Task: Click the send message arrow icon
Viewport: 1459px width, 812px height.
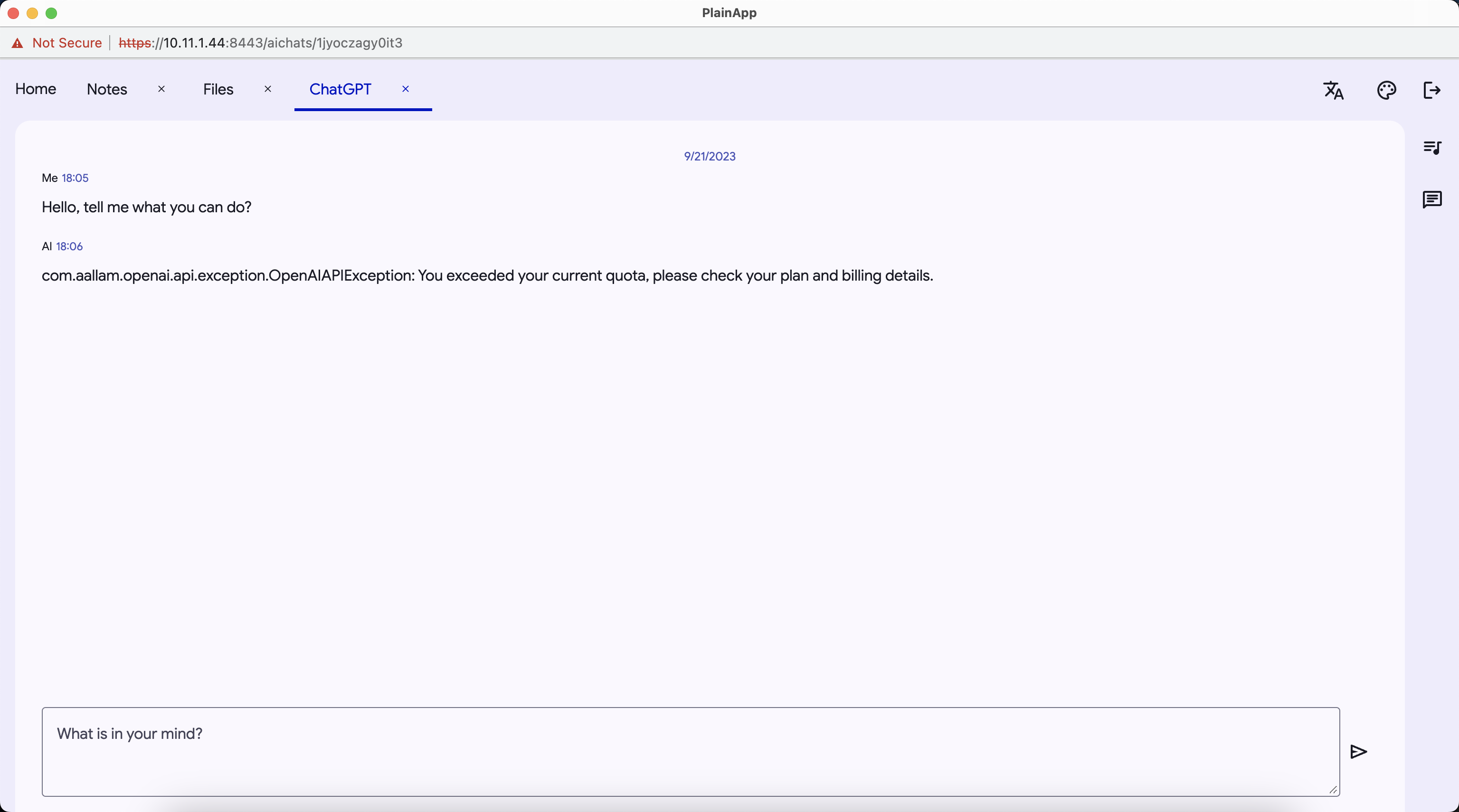Action: (1358, 751)
